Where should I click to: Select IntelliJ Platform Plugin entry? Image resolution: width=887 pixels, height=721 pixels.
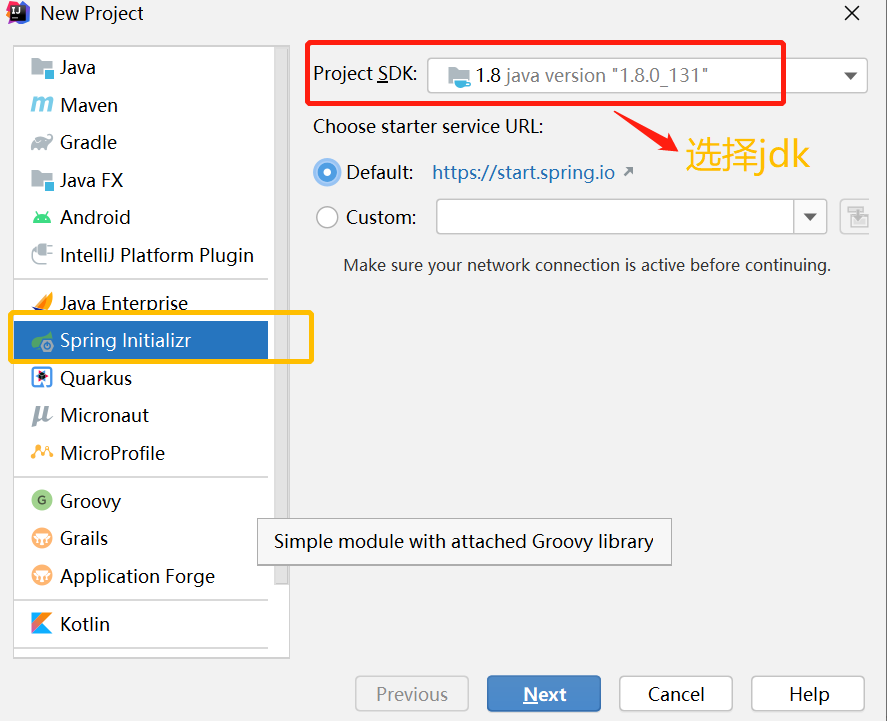pyautogui.click(x=141, y=256)
